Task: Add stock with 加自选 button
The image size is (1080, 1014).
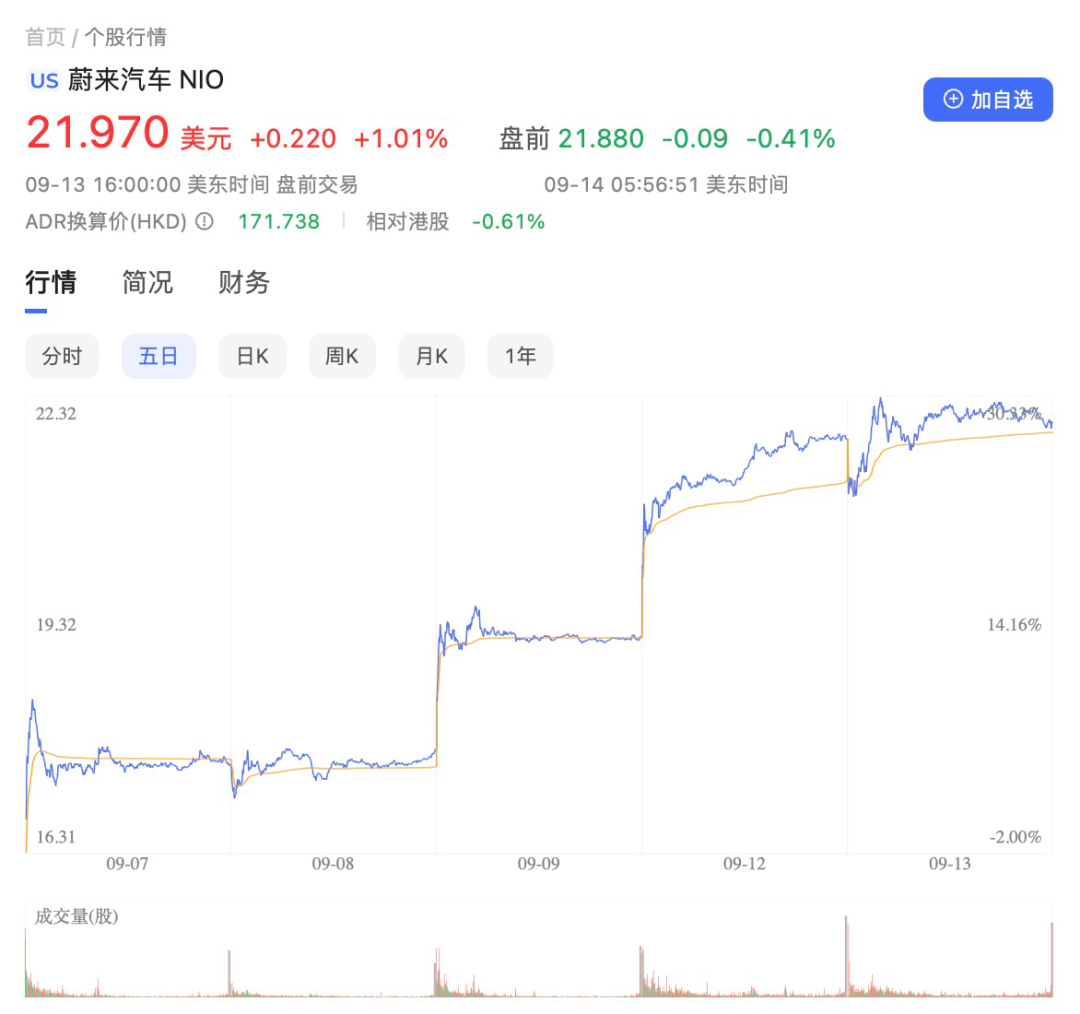Action: pyautogui.click(x=988, y=99)
